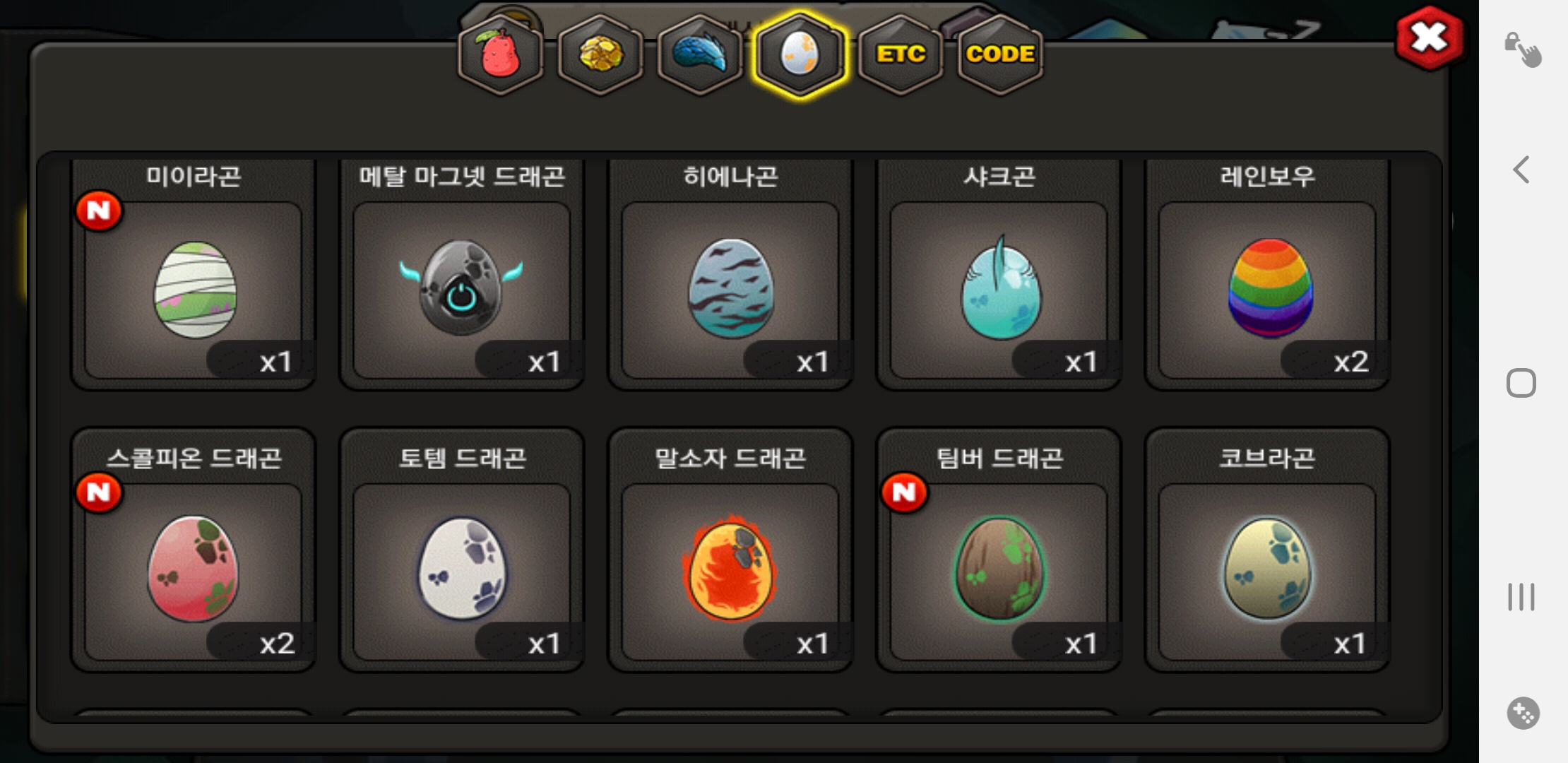
Task: Select the 메탈 마그넷 드래곤 egg
Action: (462, 275)
